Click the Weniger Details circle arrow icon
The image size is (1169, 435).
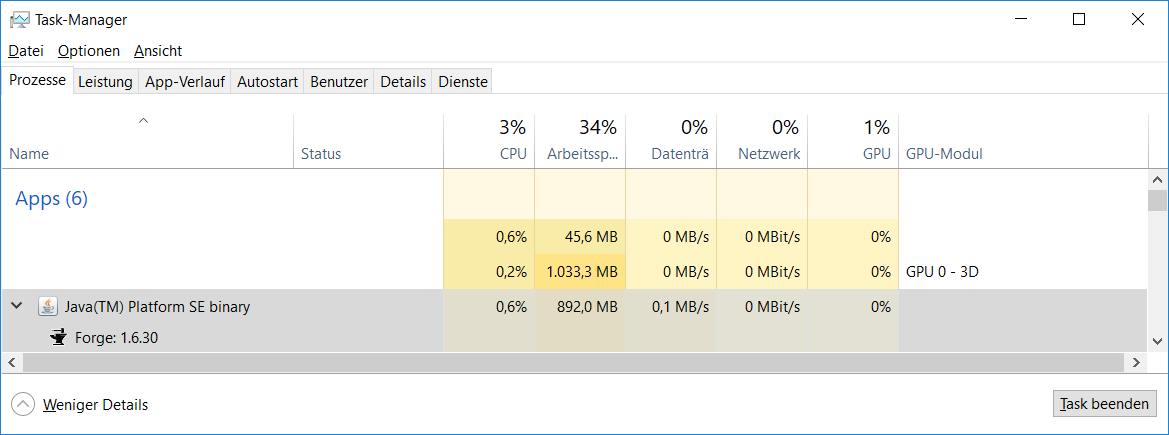click(22, 404)
